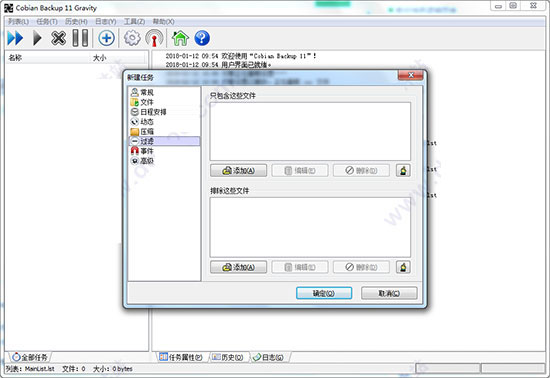Click the Abort task X toolbar icon

pos(58,38)
